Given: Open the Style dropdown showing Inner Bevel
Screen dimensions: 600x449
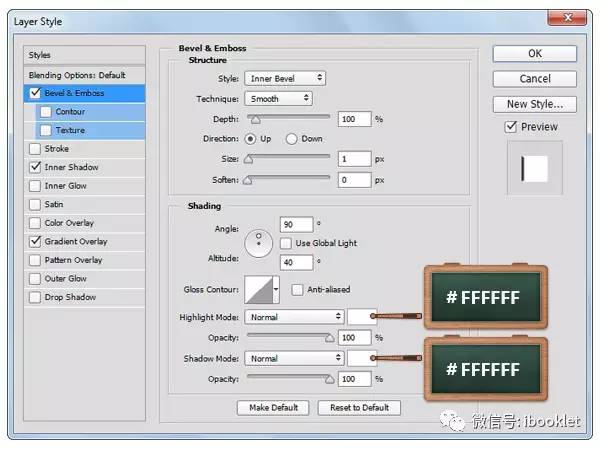Looking at the screenshot, I should pos(285,78).
